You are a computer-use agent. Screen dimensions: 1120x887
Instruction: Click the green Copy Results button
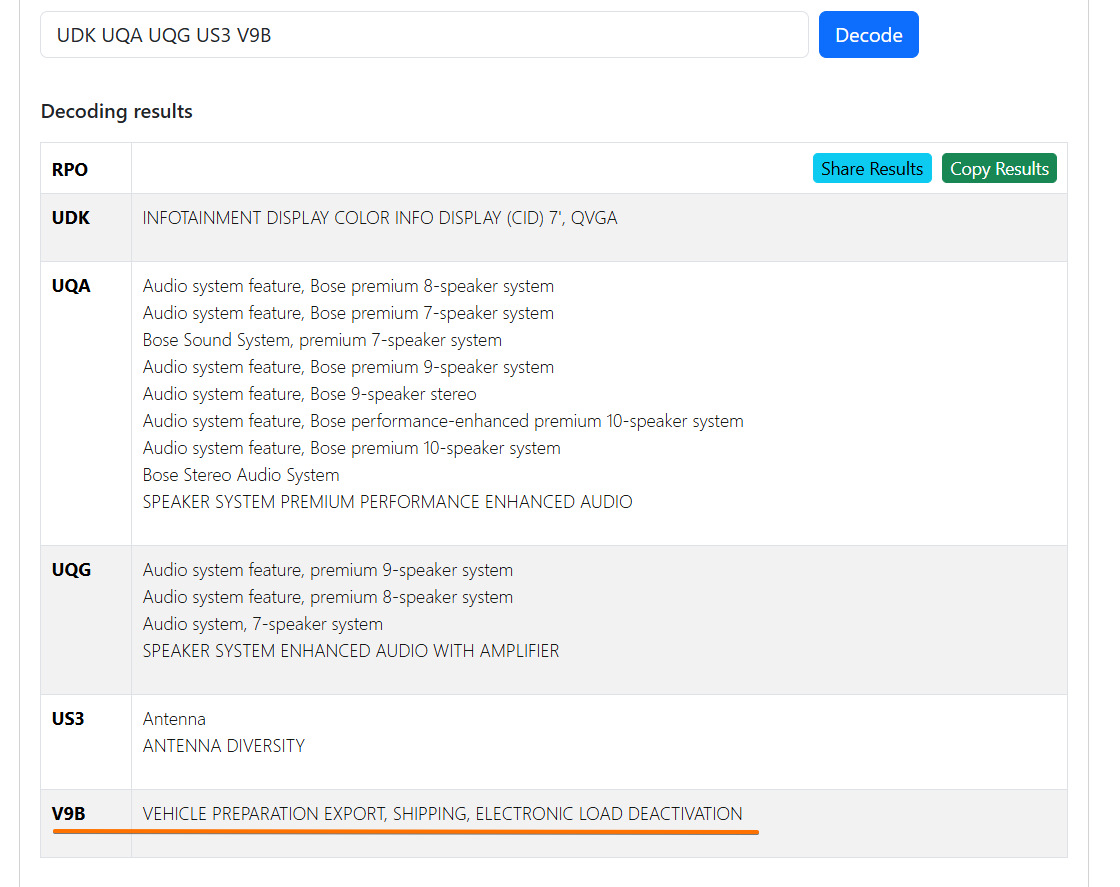tap(999, 169)
